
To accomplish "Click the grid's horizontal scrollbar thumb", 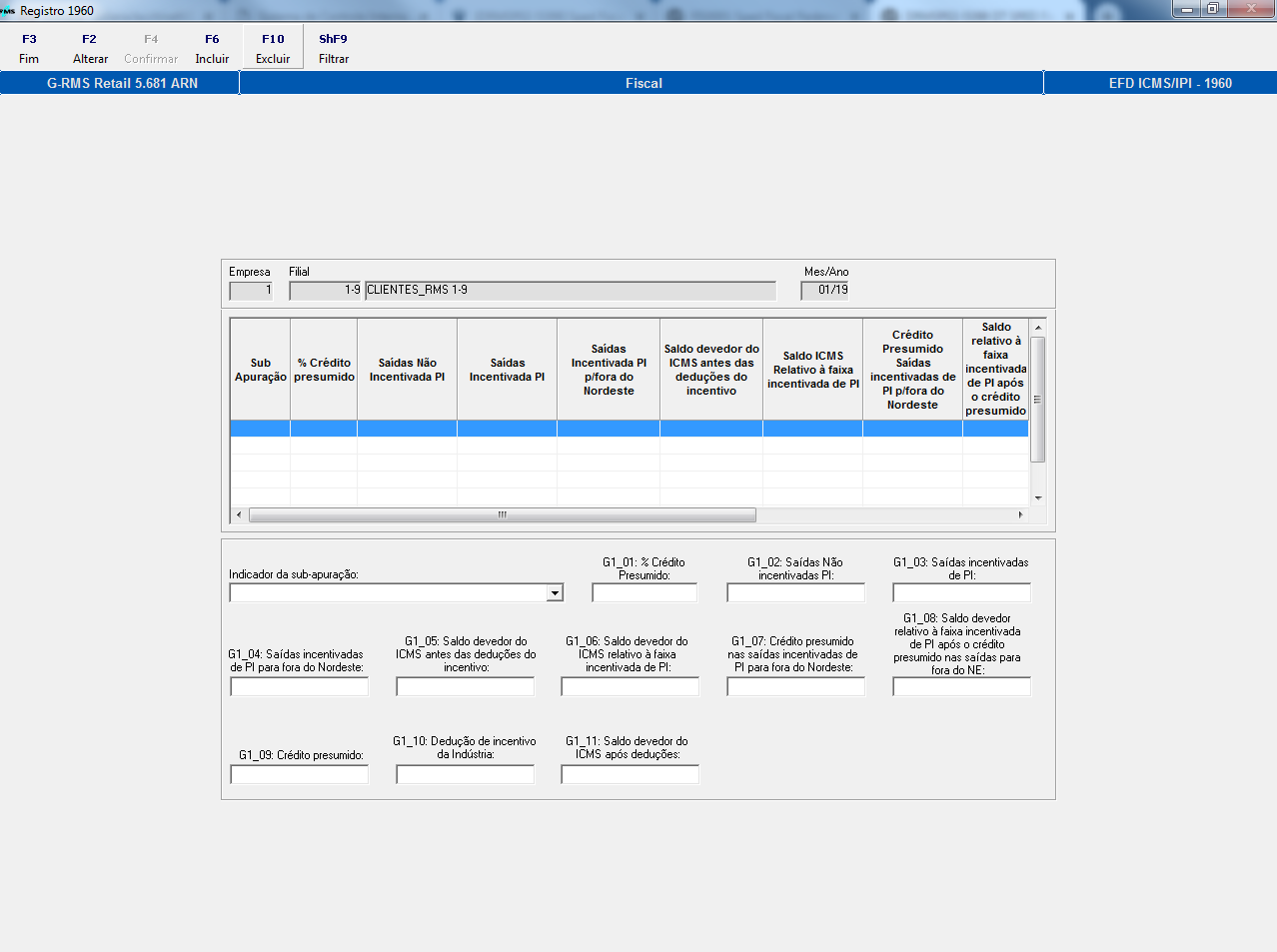I will 503,515.
